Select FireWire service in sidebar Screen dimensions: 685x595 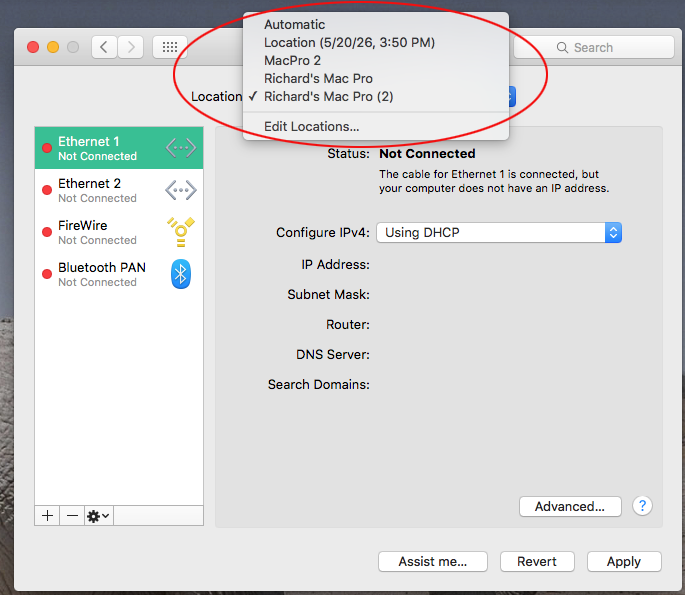(119, 232)
